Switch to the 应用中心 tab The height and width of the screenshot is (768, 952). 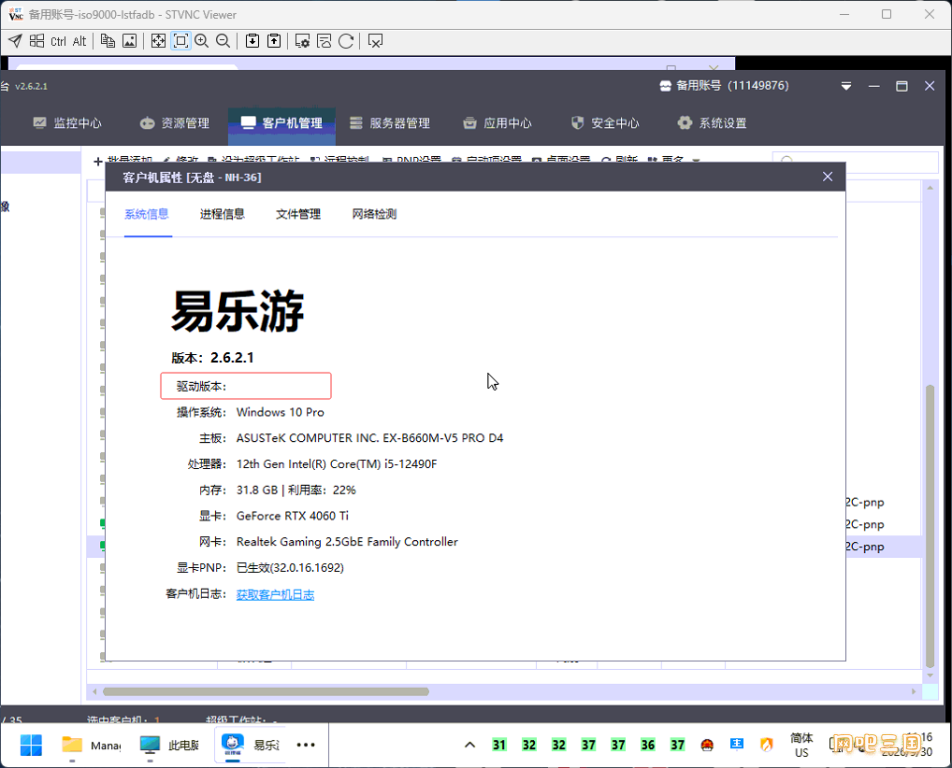[497, 123]
